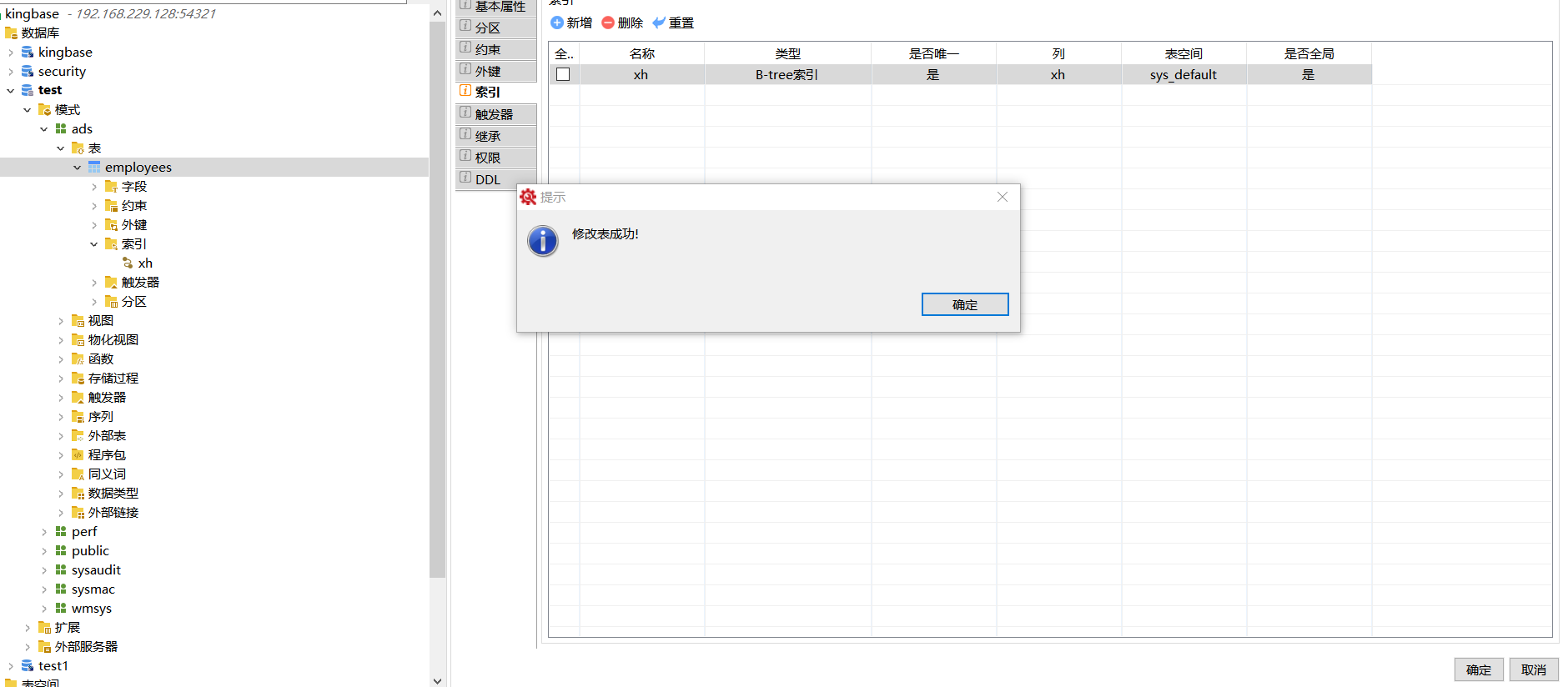The image size is (1568, 687).
Task: Open the DDL tab
Action: click(x=495, y=179)
